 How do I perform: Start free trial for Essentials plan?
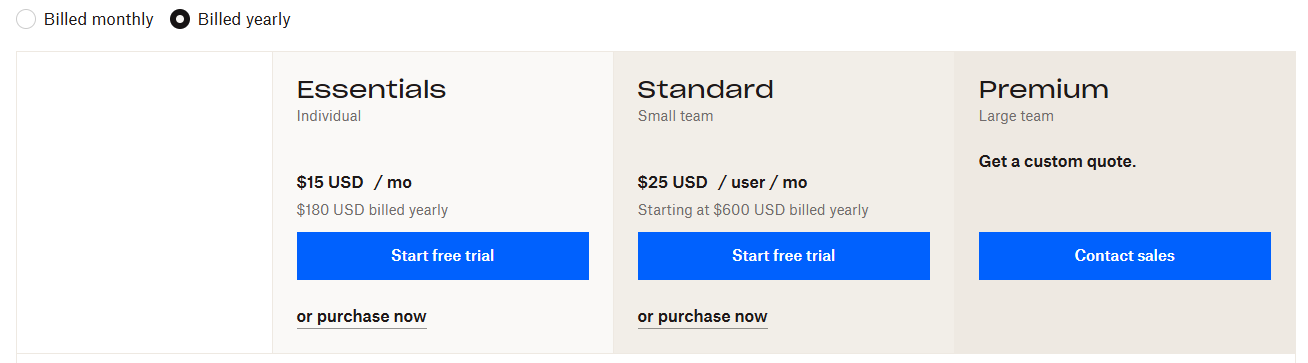(443, 256)
